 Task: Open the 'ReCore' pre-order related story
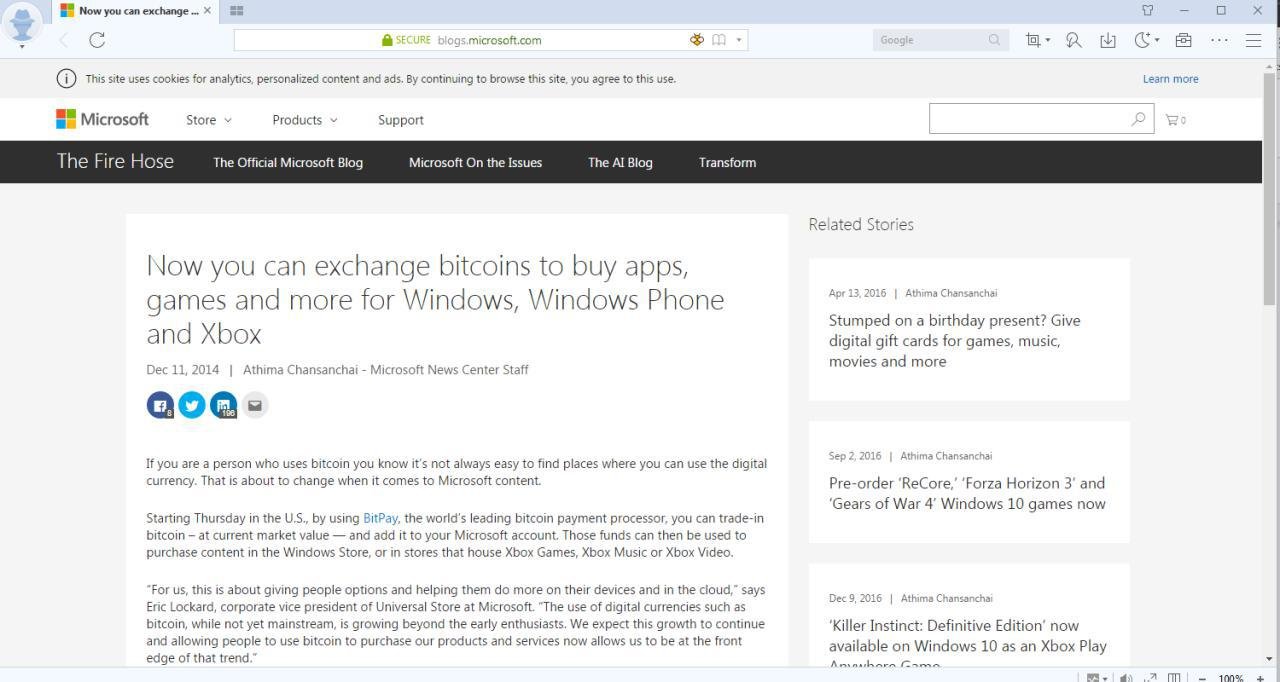(967, 493)
